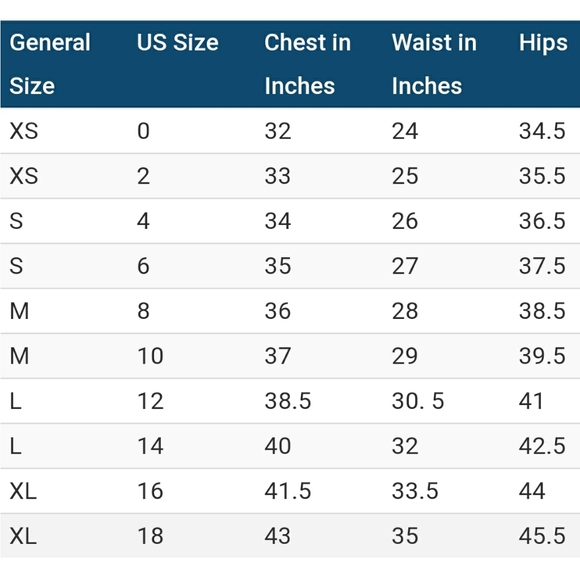Click the waist value 35 cell
This screenshot has width=580, height=579.
click(405, 536)
